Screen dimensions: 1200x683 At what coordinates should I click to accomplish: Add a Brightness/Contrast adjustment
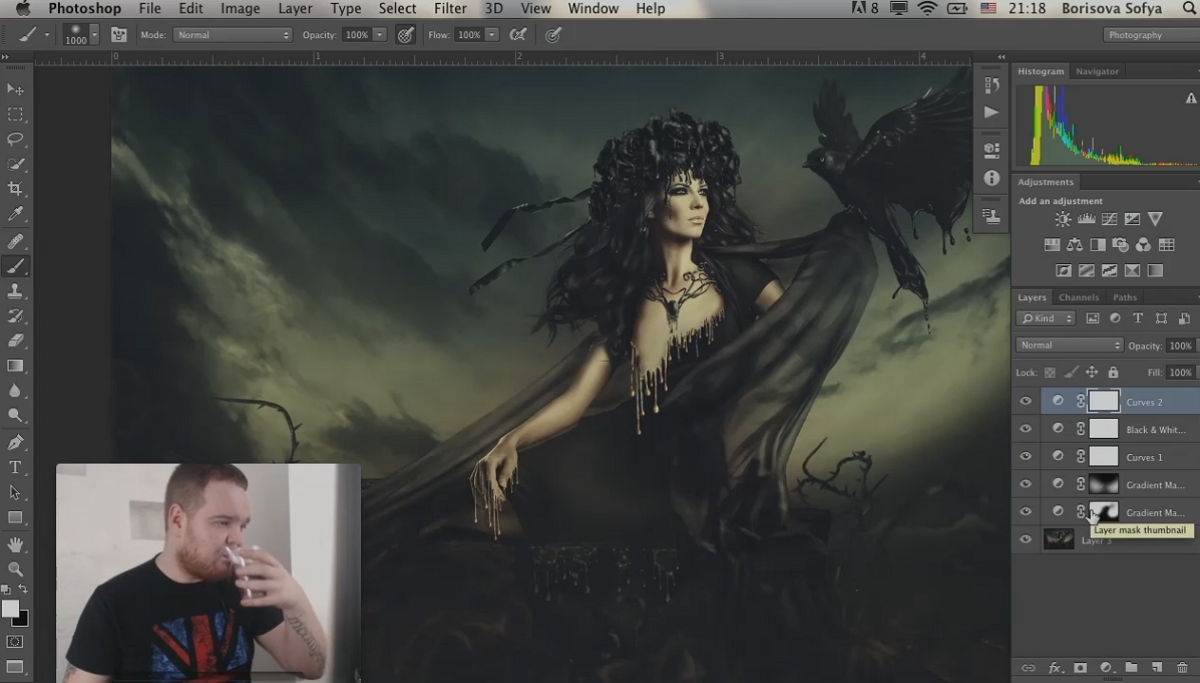tap(1062, 219)
